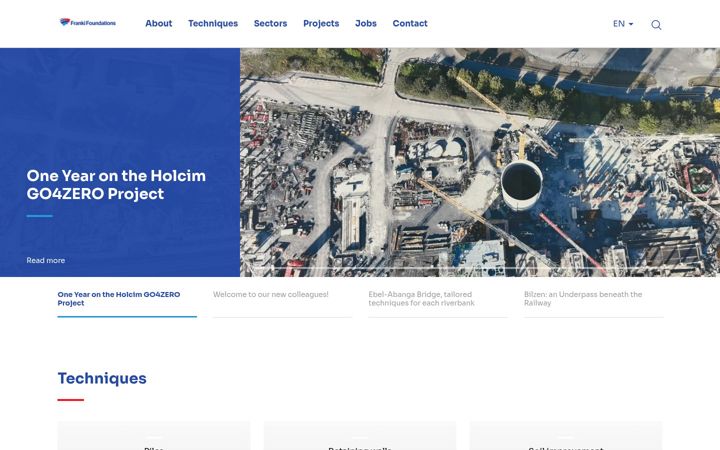
Task: Click Read more in blue banner
Action: pos(45,260)
